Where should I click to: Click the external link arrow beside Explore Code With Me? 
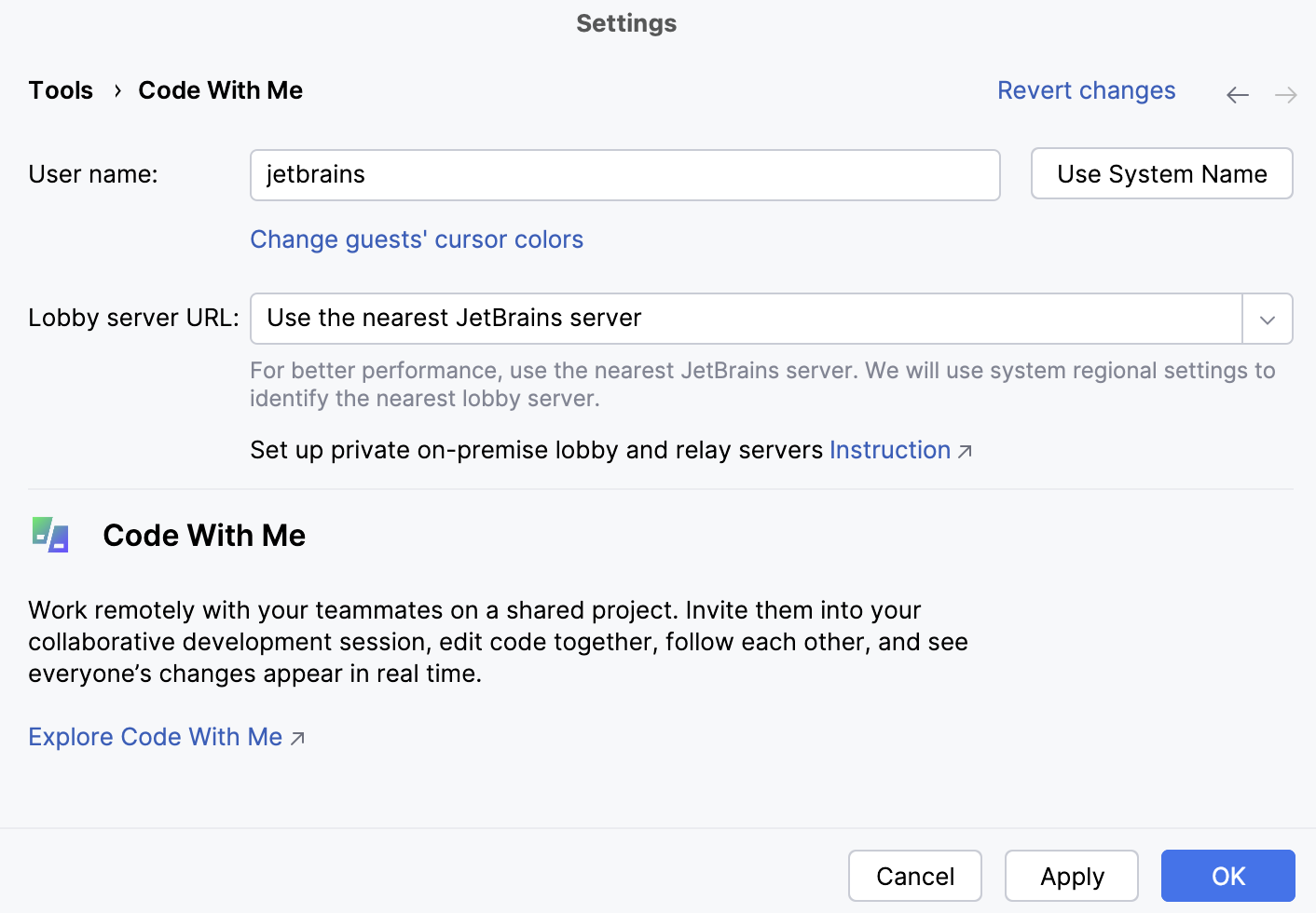[296, 739]
